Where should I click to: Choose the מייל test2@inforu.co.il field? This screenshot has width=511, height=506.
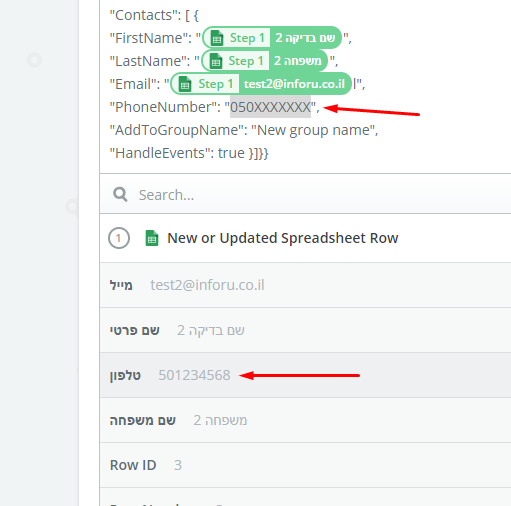pyautogui.click(x=305, y=285)
